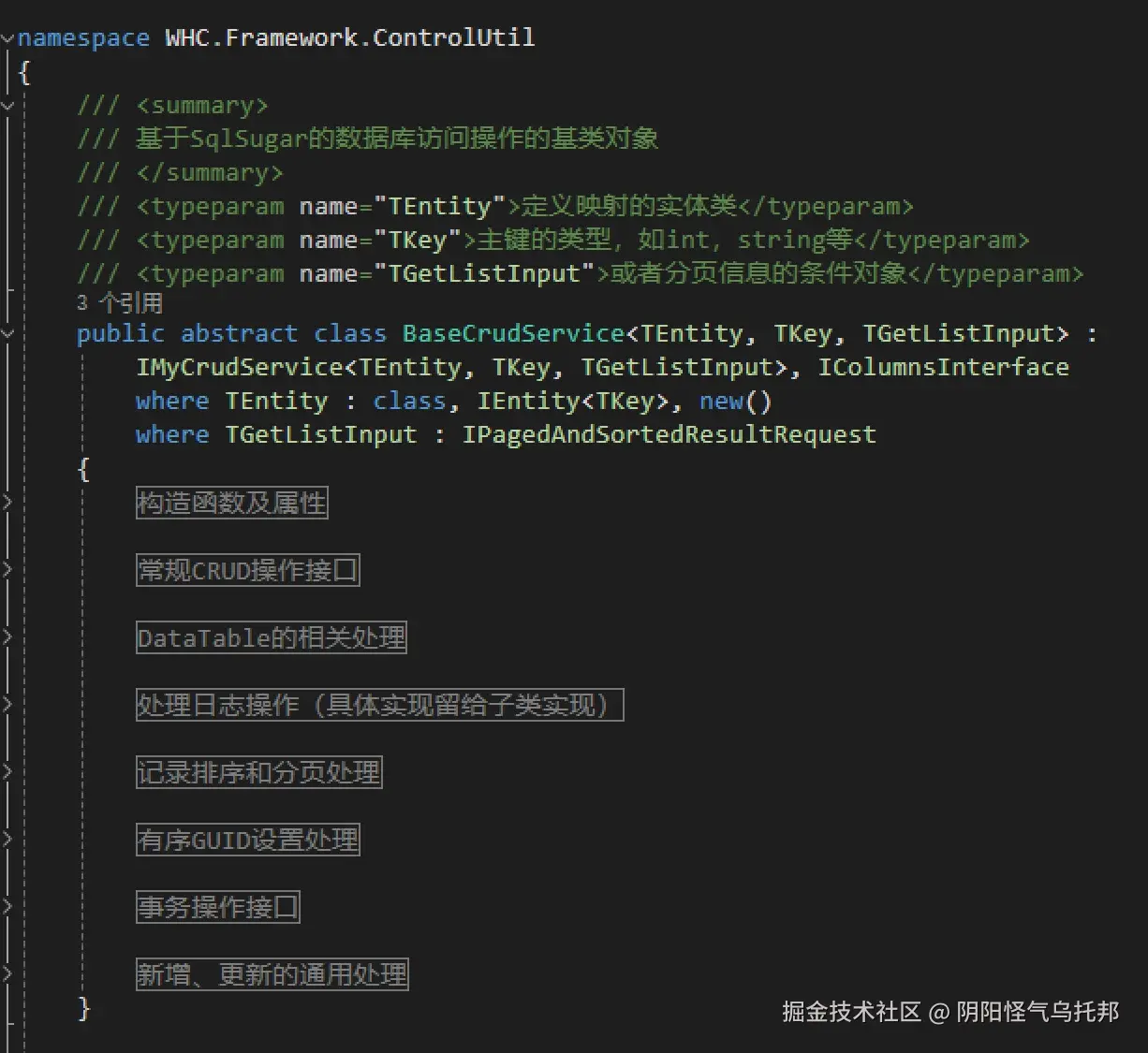Viewport: 1148px width, 1053px height.
Task: Collapse the namespace WHC.Framework.ControlUtil block
Action: [7, 38]
